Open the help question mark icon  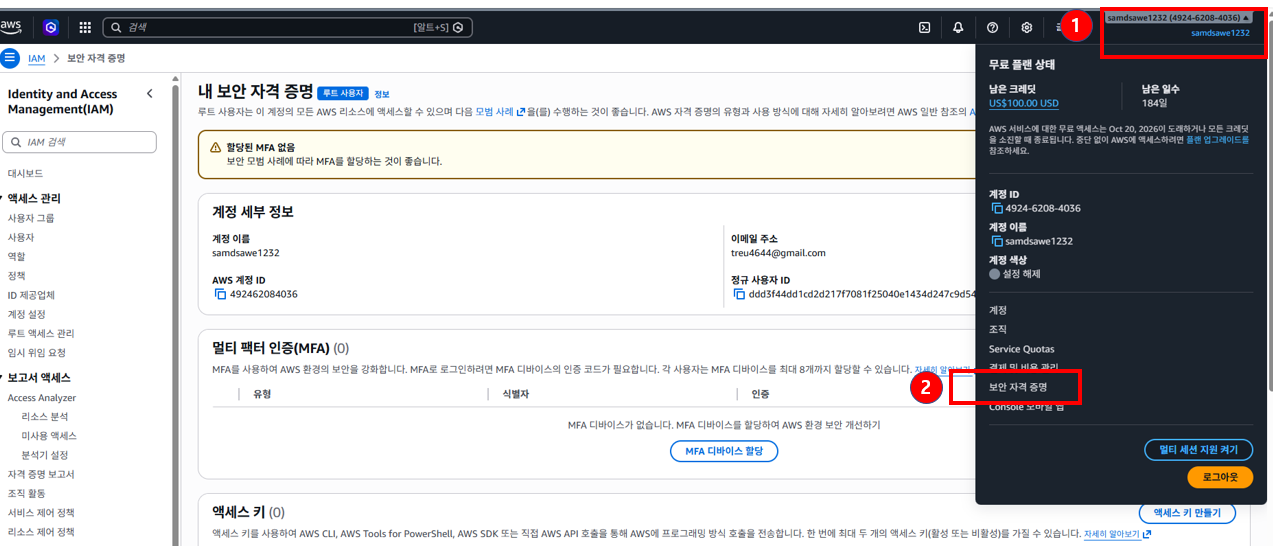(992, 27)
